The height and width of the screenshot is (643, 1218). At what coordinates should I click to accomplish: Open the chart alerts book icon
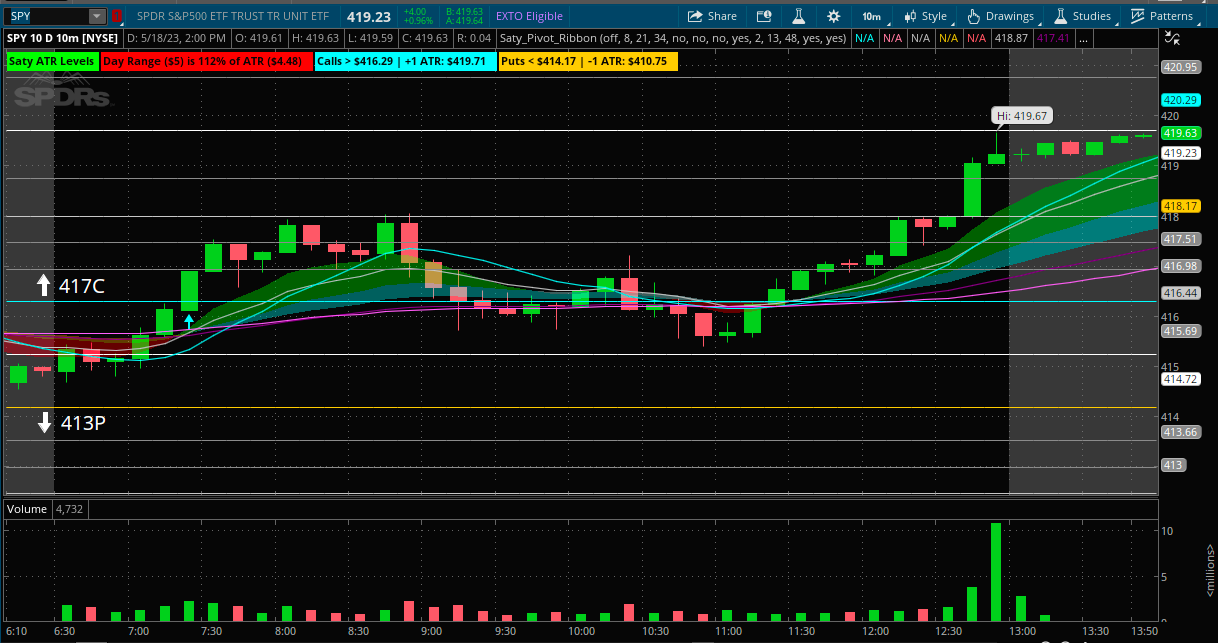tap(764, 16)
